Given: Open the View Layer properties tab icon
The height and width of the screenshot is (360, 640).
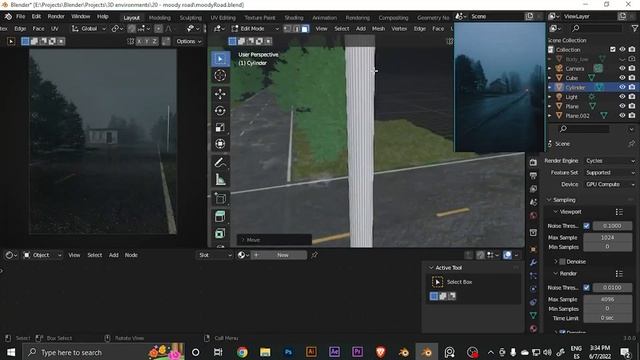Looking at the screenshot, I should (533, 189).
